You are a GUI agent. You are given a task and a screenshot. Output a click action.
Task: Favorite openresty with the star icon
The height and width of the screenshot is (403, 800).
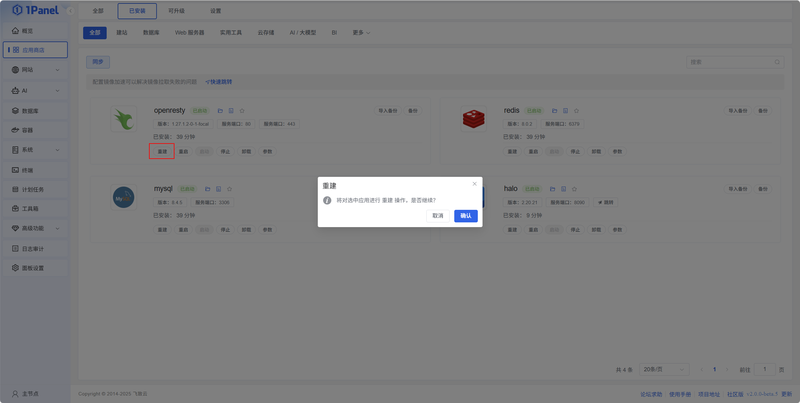pyautogui.click(x=242, y=111)
